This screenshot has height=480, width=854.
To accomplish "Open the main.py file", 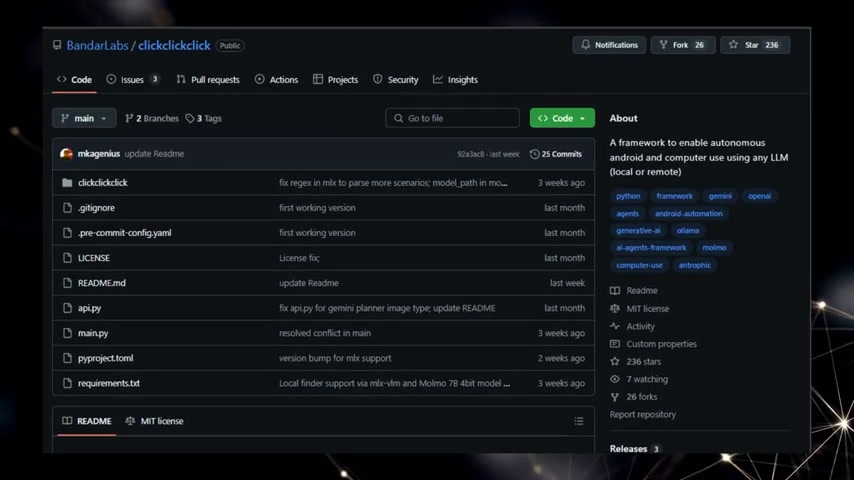I will point(93,333).
